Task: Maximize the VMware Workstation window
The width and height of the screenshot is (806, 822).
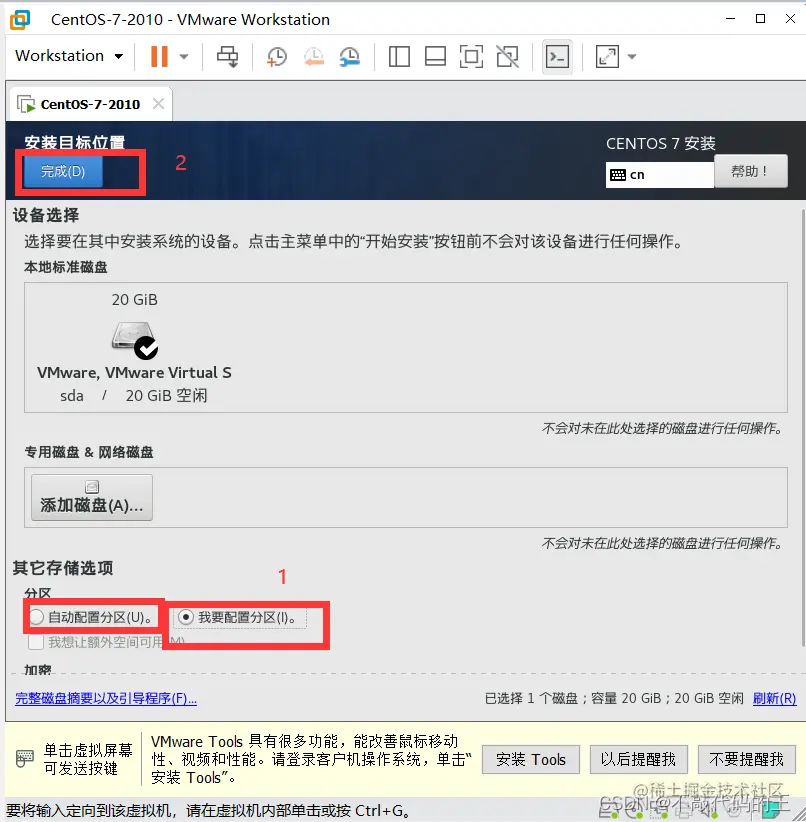Action: tap(760, 19)
